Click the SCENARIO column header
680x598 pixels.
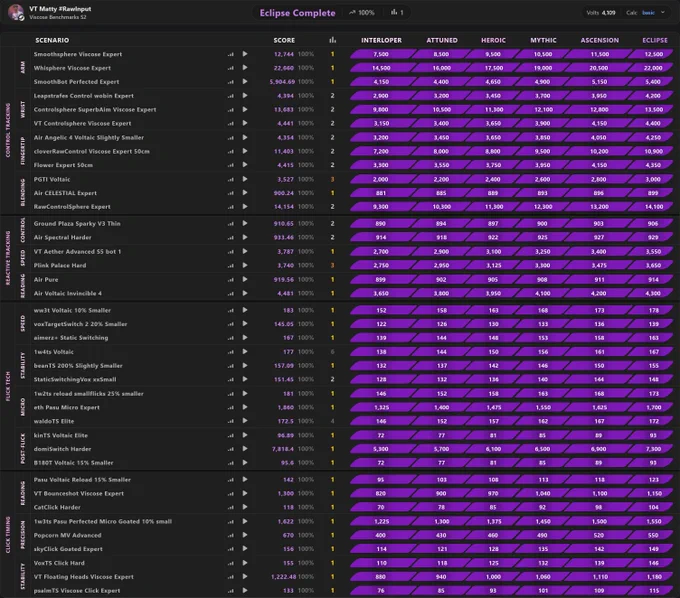52,40
